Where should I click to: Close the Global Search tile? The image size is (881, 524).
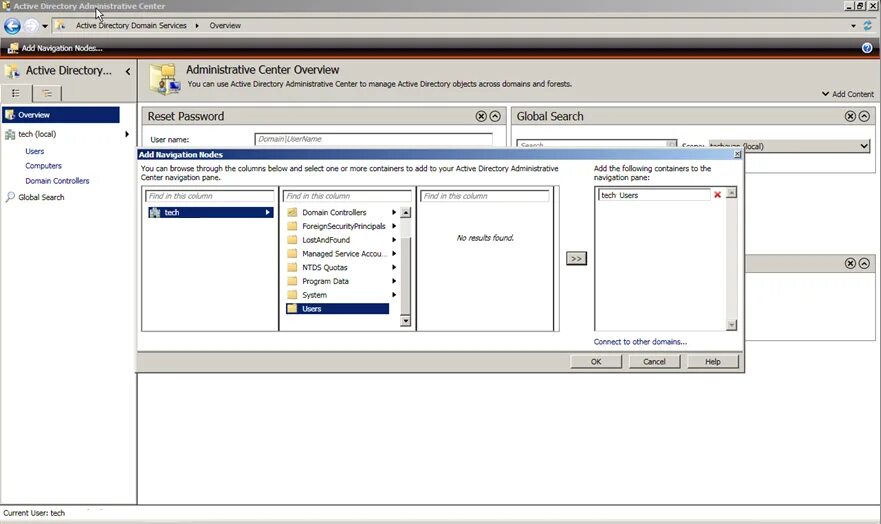(x=850, y=116)
